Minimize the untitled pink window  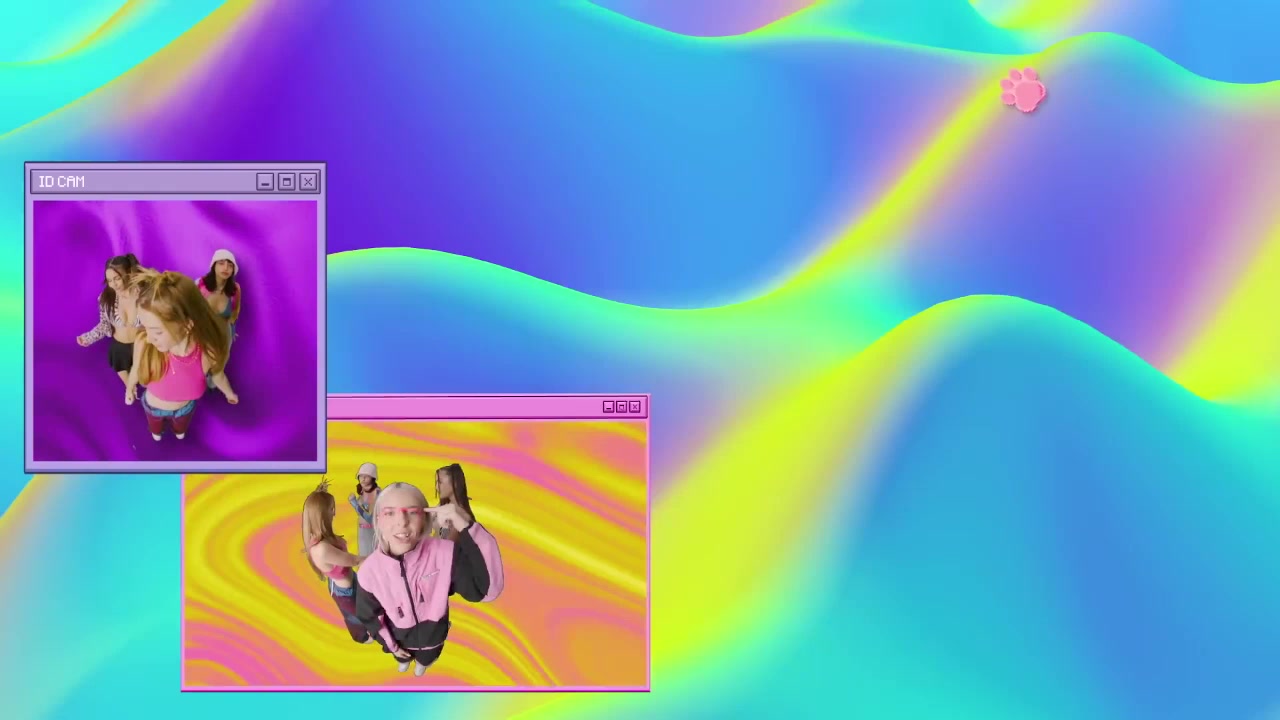(608, 407)
